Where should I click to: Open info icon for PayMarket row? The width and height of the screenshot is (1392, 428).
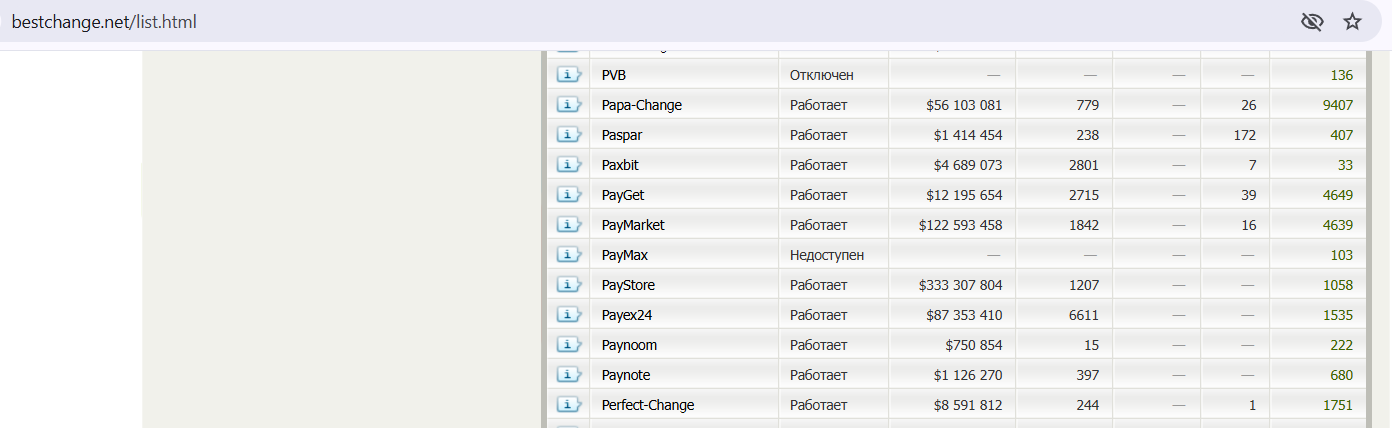[569, 225]
